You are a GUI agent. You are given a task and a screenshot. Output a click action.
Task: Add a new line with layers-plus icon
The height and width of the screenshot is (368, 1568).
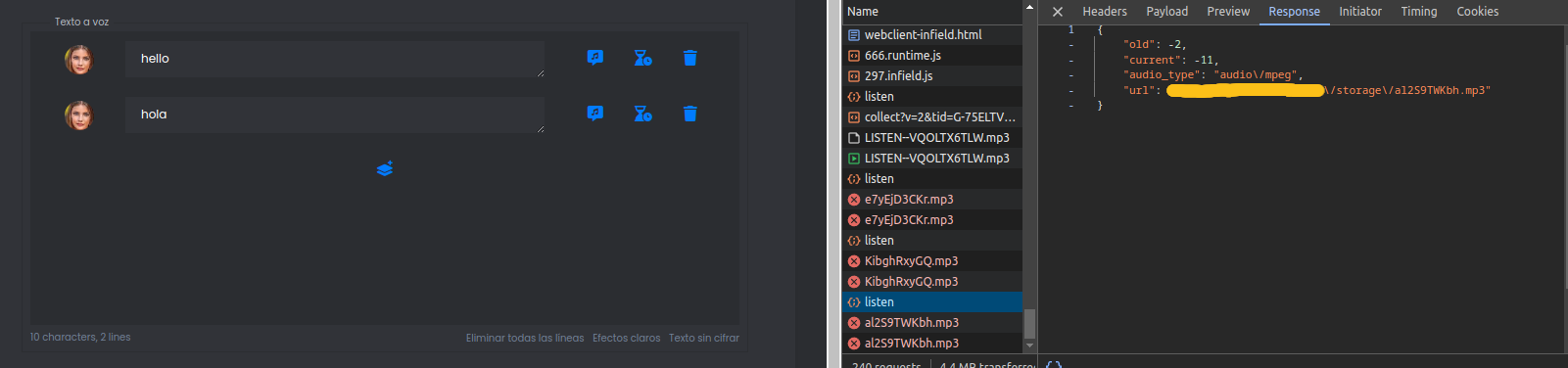coord(385,168)
